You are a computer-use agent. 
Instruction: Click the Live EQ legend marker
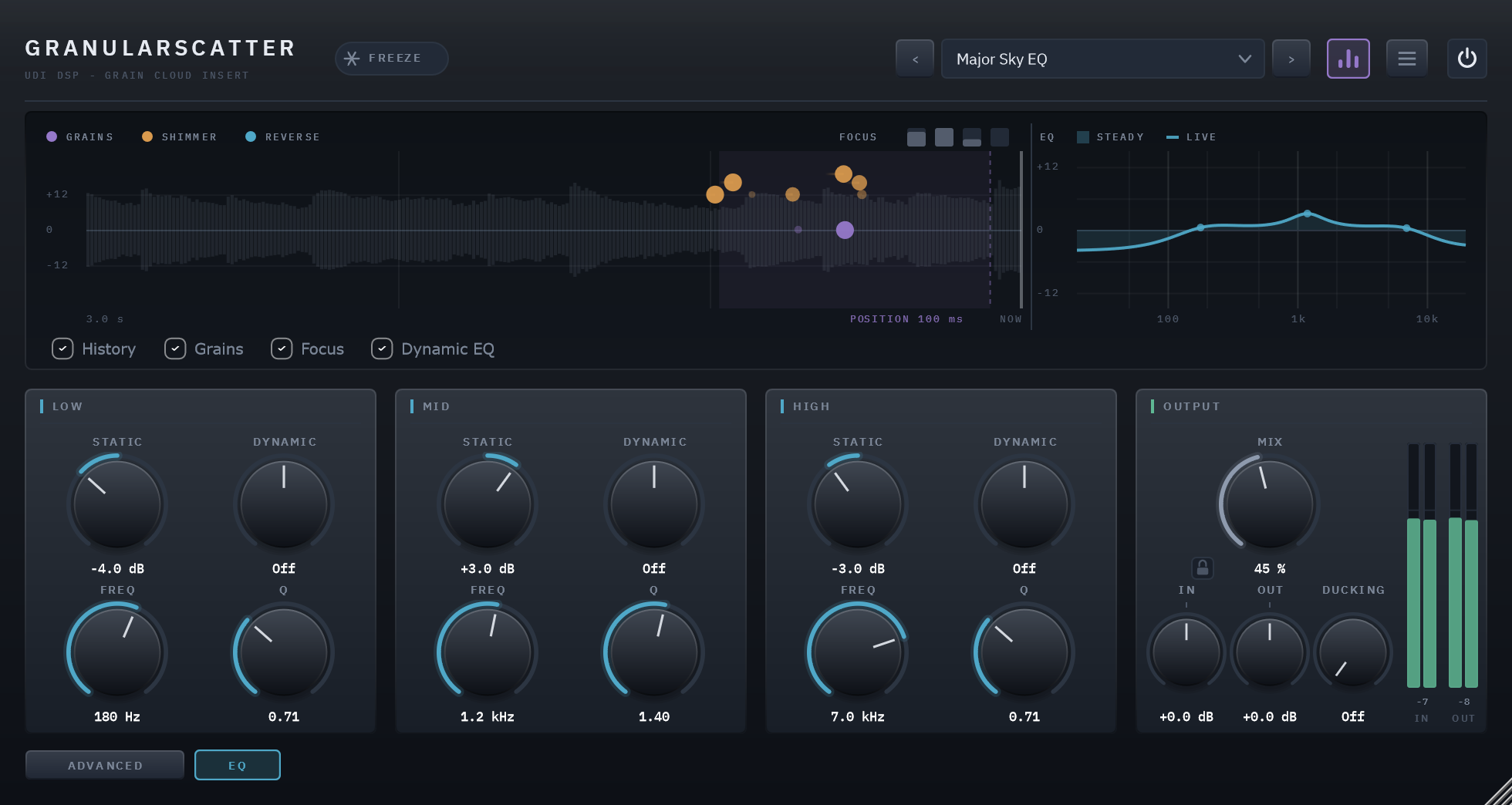tap(1173, 136)
